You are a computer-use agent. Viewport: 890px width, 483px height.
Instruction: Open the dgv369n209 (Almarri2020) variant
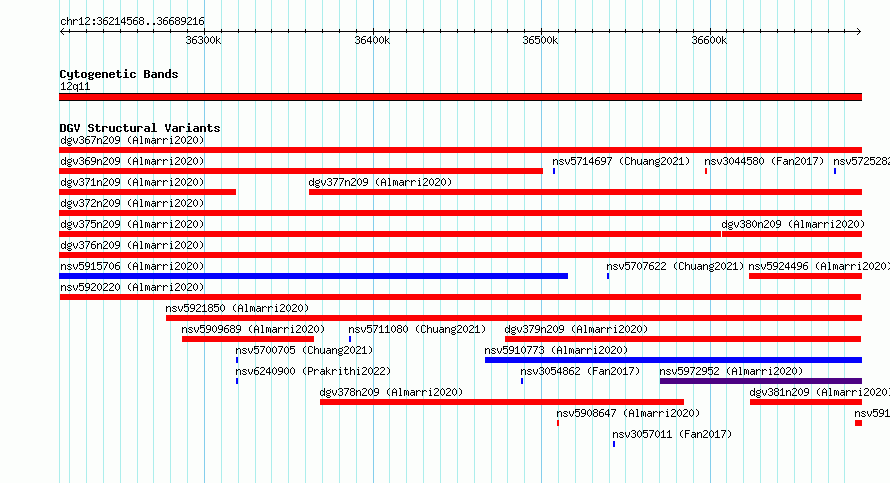click(x=132, y=161)
